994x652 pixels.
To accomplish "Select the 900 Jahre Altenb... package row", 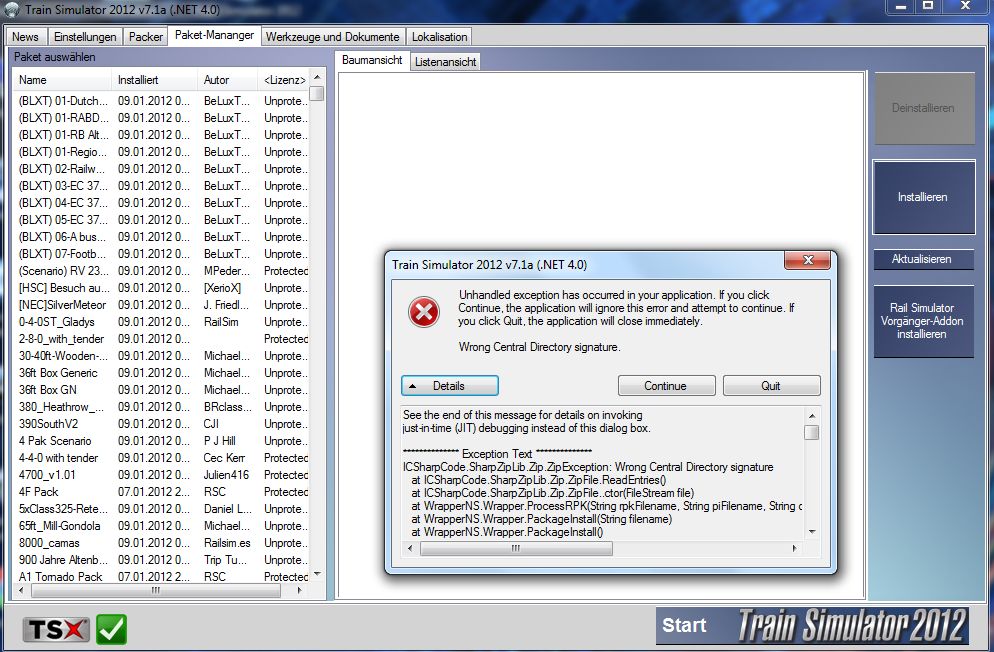I will tap(161, 560).
